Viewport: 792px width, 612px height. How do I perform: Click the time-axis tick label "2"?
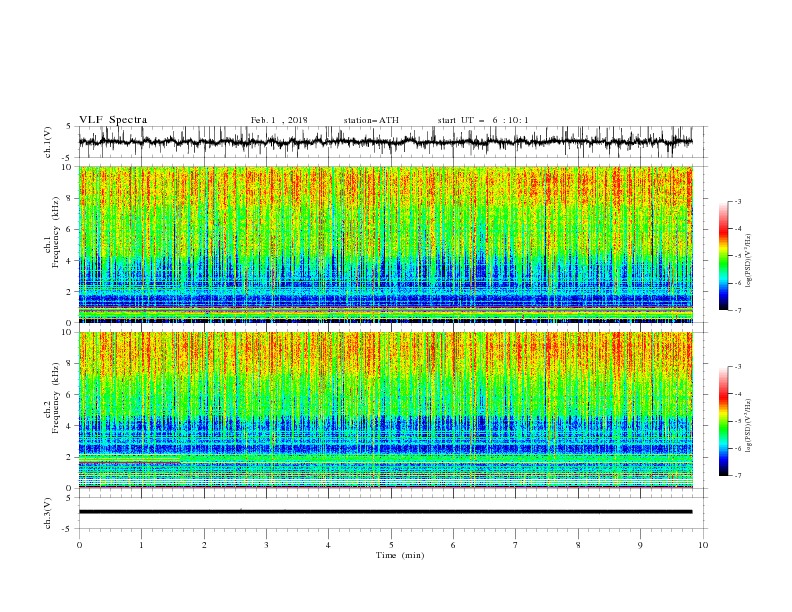[x=204, y=545]
